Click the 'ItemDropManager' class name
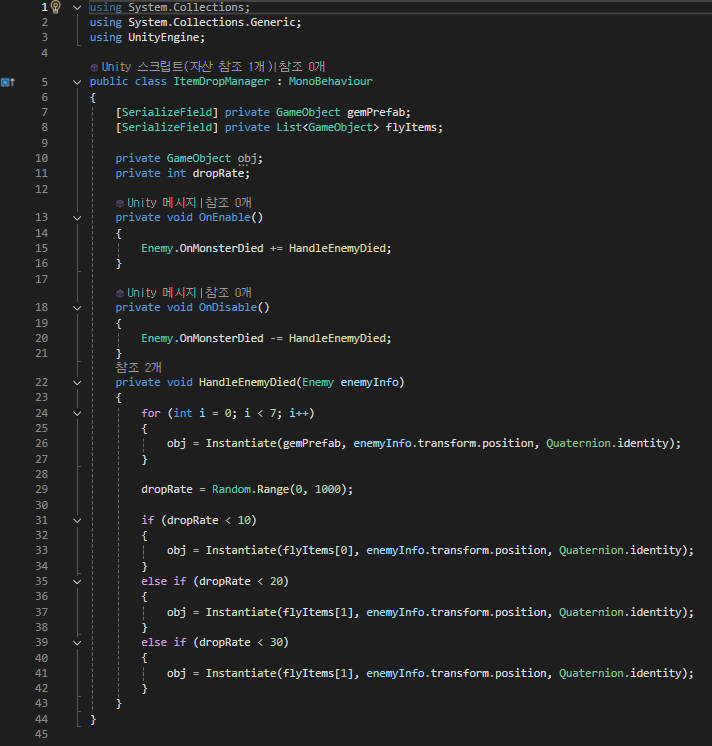This screenshot has height=746, width=712. point(222,81)
